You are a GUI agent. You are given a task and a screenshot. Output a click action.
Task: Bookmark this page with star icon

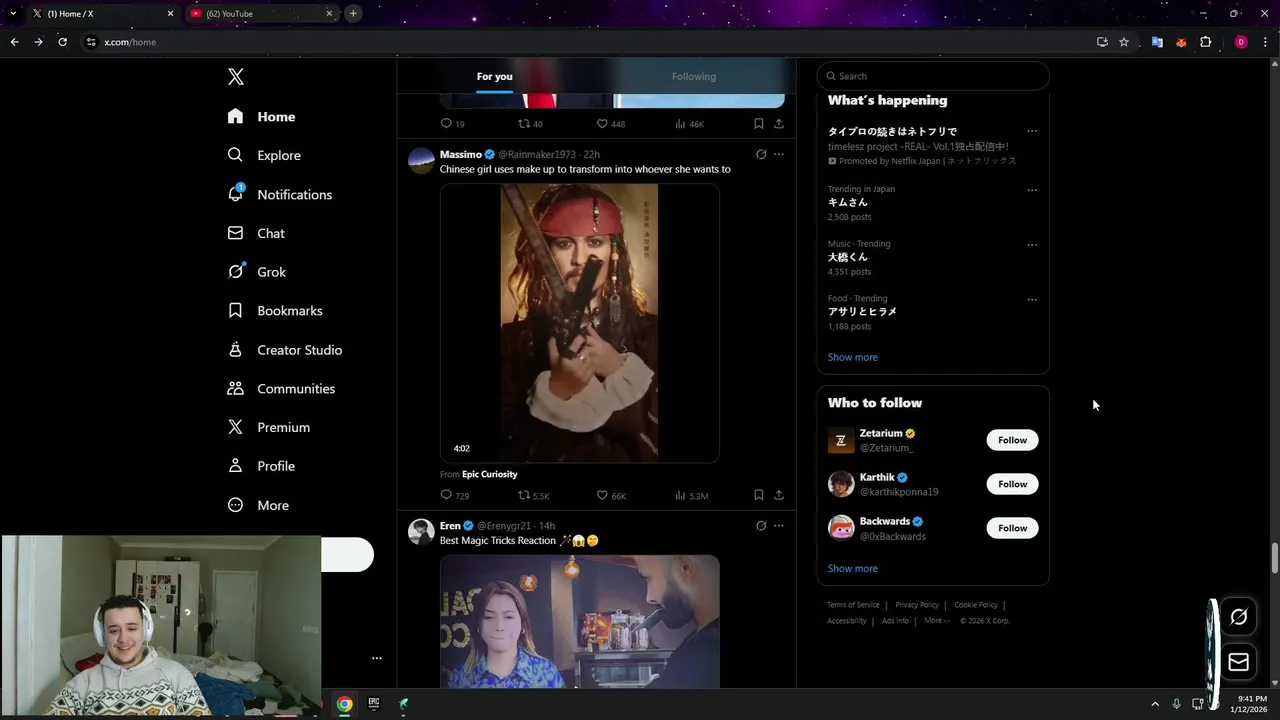point(1124,42)
